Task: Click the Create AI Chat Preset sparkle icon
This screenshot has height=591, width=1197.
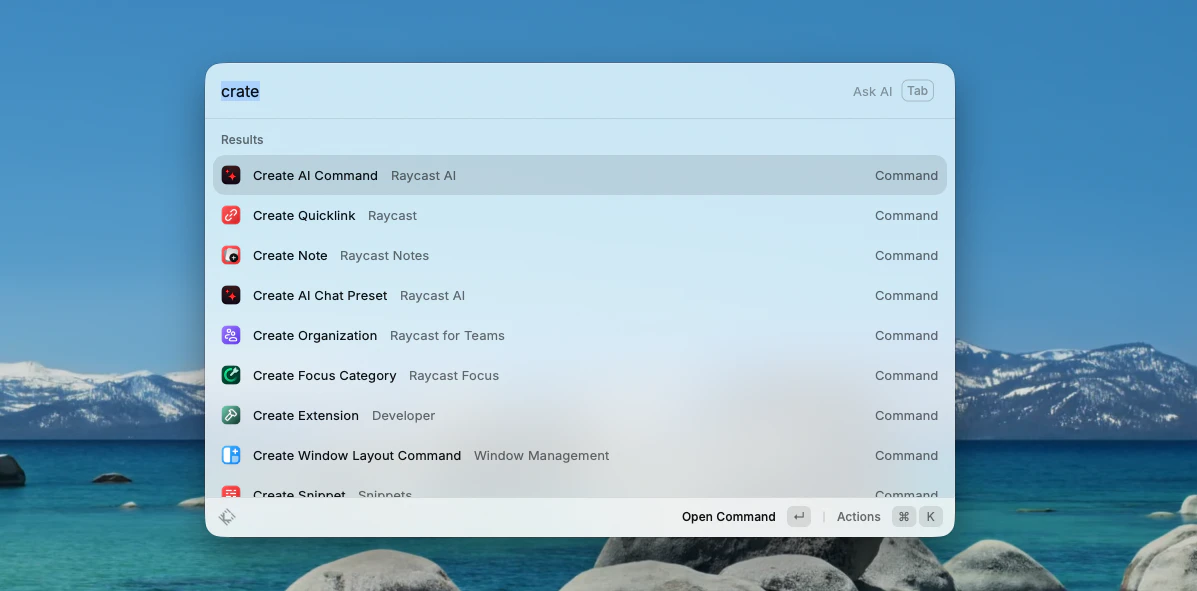Action: 231,296
